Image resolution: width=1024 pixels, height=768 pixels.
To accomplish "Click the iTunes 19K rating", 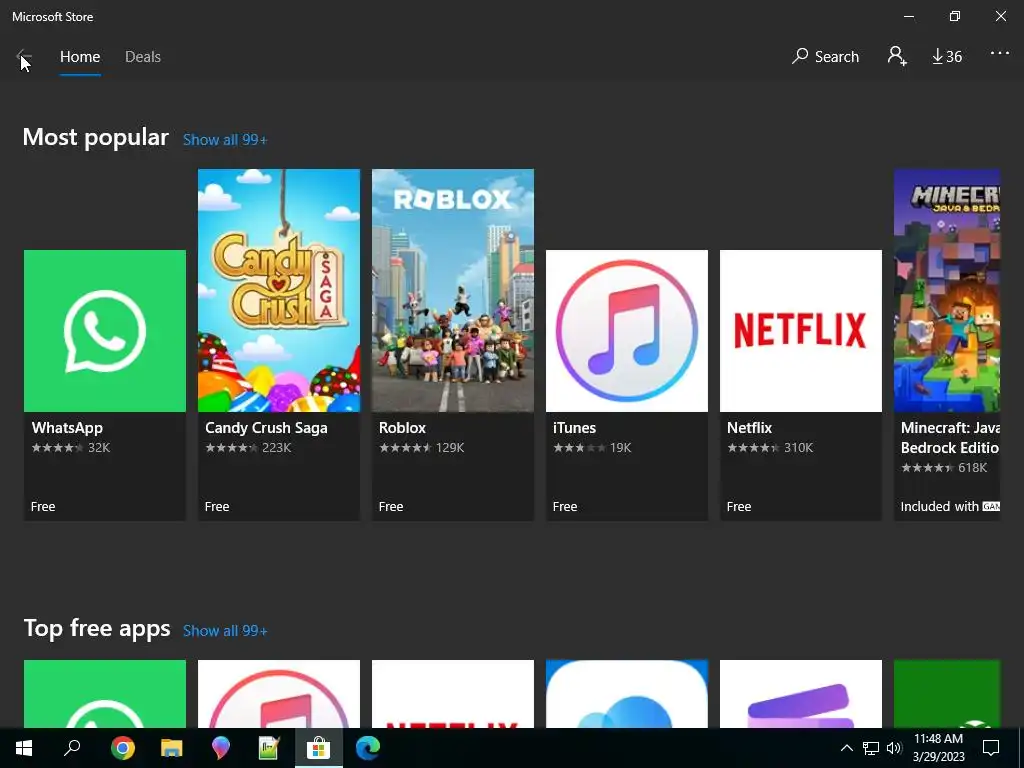I will pos(592,448).
